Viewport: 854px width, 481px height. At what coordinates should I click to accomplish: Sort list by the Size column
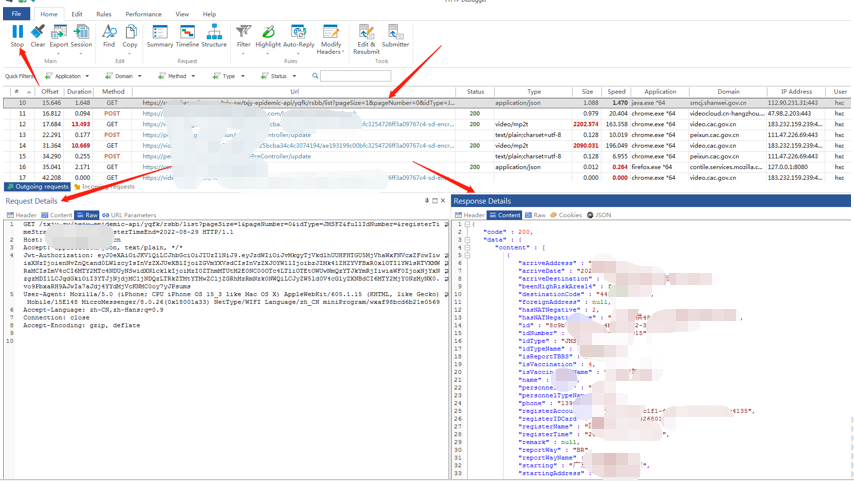point(587,92)
